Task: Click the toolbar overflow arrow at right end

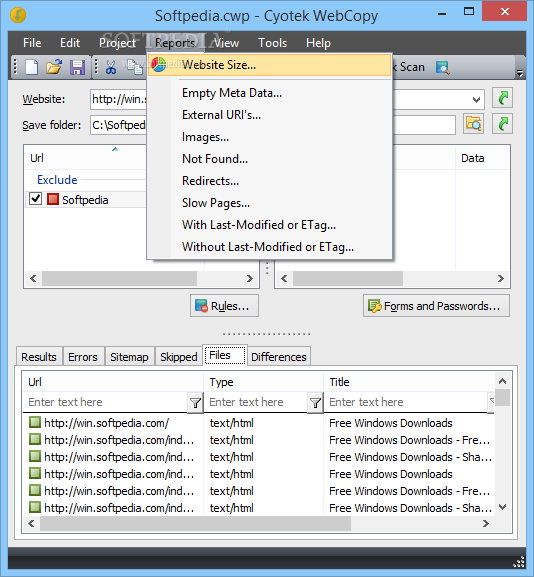Action: point(519,73)
